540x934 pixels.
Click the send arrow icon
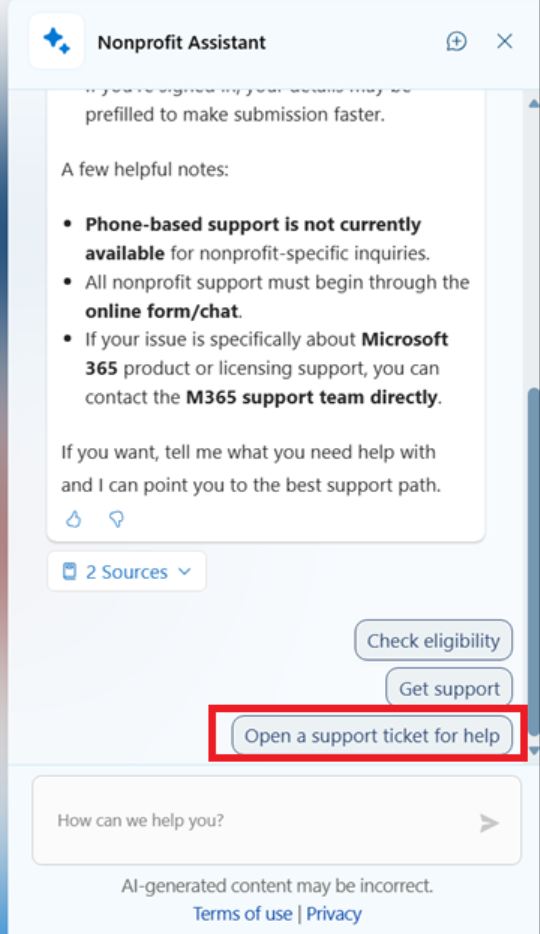point(489,823)
